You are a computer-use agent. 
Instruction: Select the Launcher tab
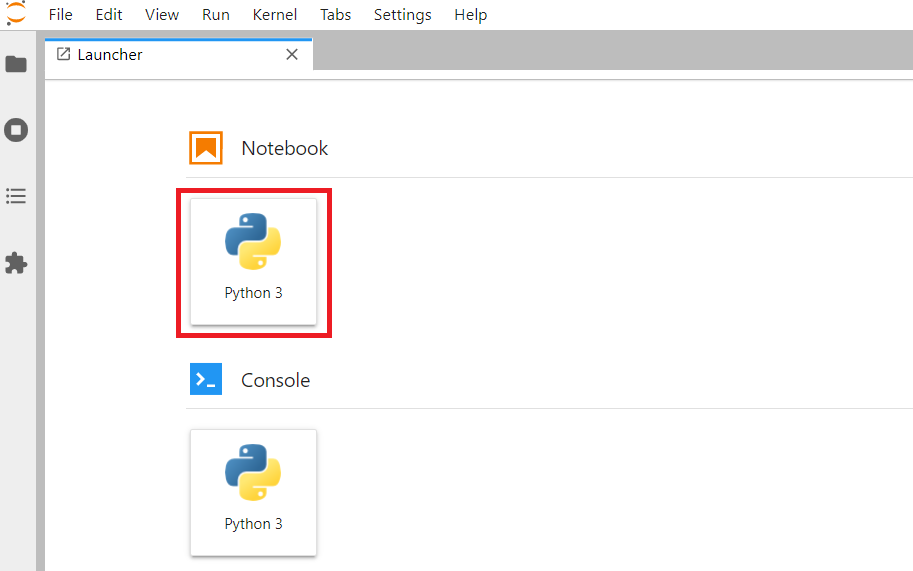(110, 55)
